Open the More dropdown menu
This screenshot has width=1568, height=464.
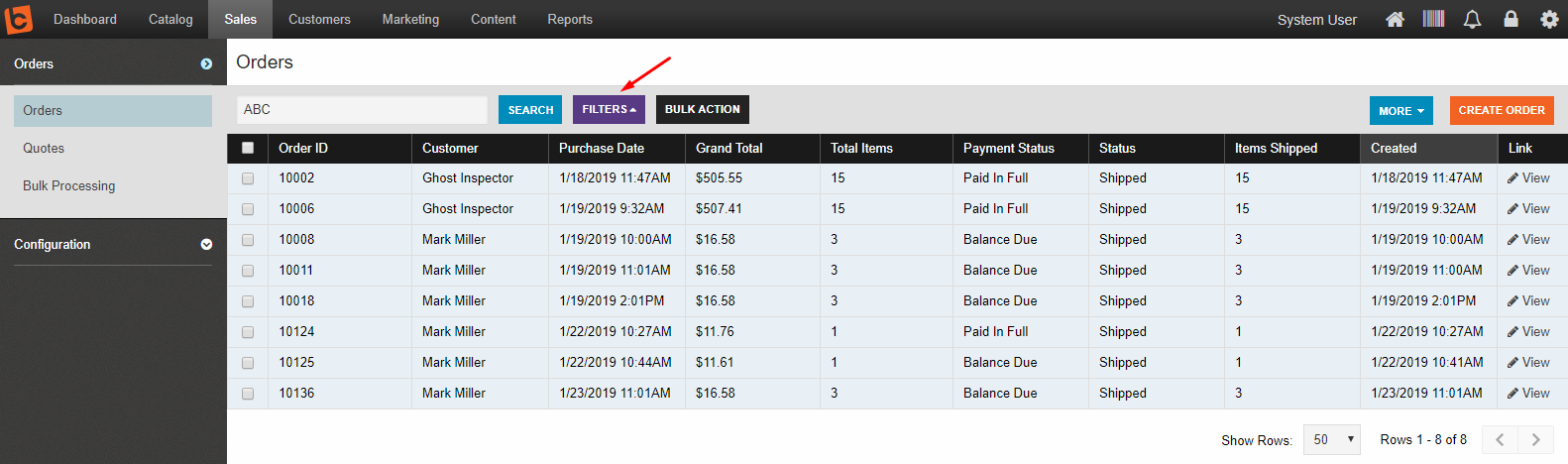point(1401,110)
